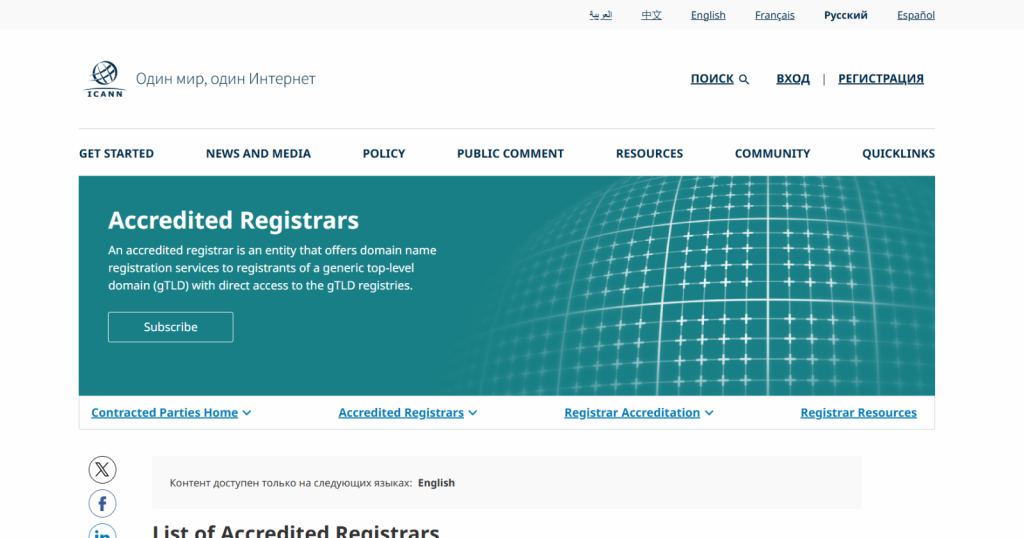Switch language to Chinese 中文

(x=651, y=15)
